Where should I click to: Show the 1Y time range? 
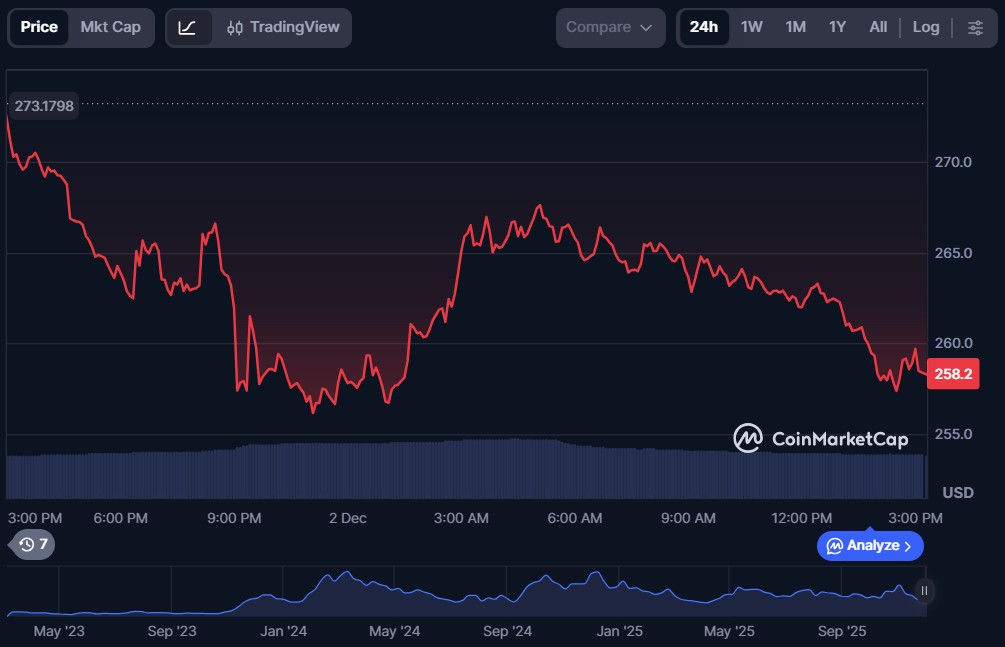[837, 27]
